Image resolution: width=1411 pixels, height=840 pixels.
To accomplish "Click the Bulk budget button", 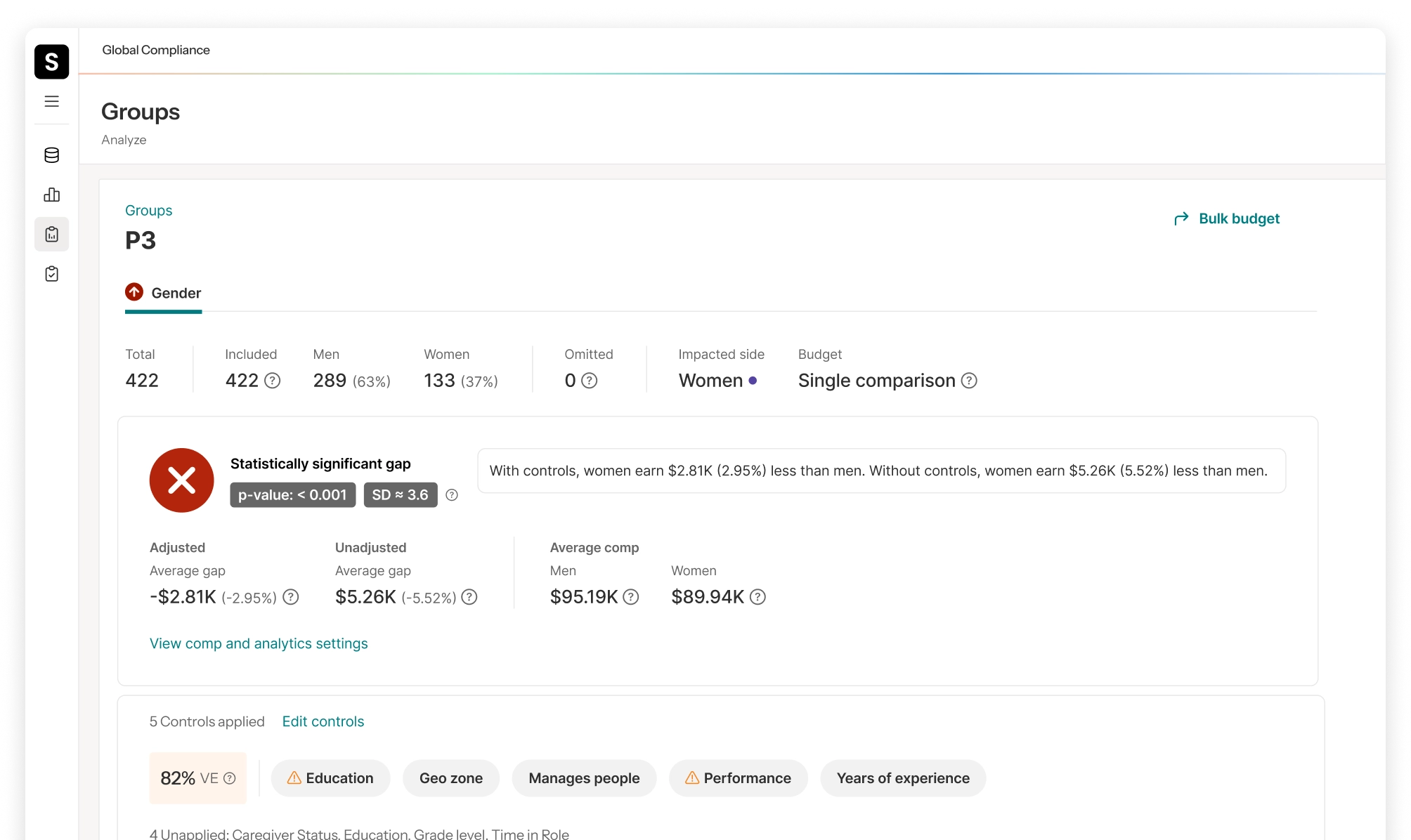I will (x=1227, y=218).
